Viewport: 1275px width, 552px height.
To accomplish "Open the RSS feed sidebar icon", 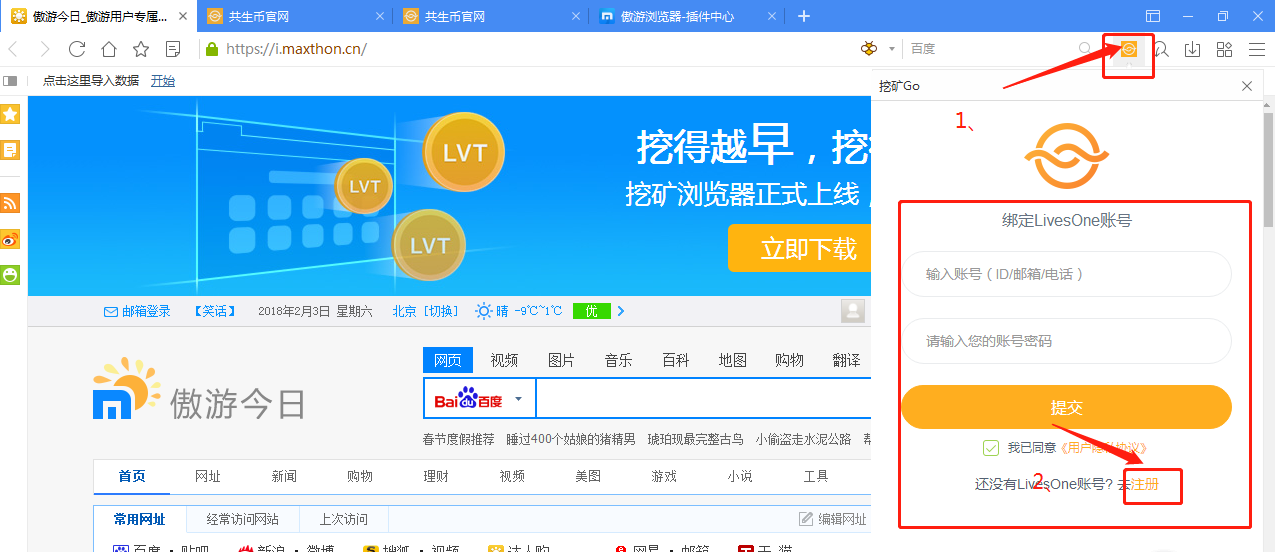I will (x=10, y=203).
